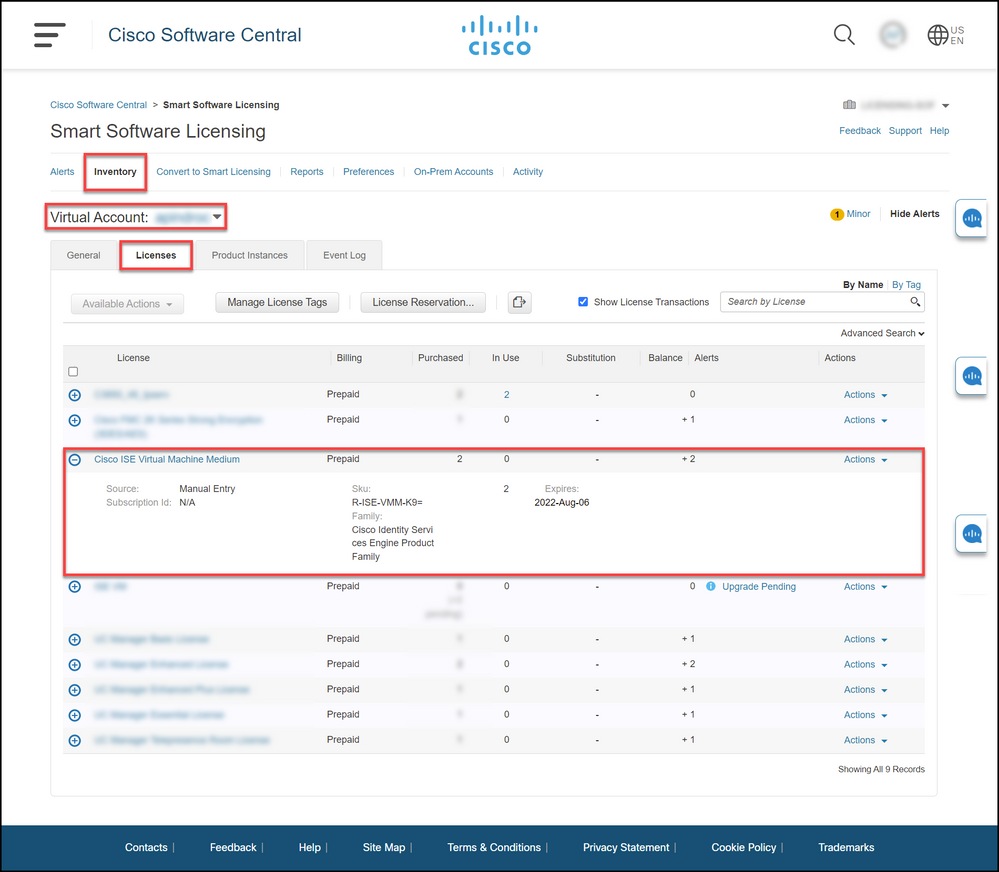
Task: Click the magnifier in Search by License
Action: 915,301
